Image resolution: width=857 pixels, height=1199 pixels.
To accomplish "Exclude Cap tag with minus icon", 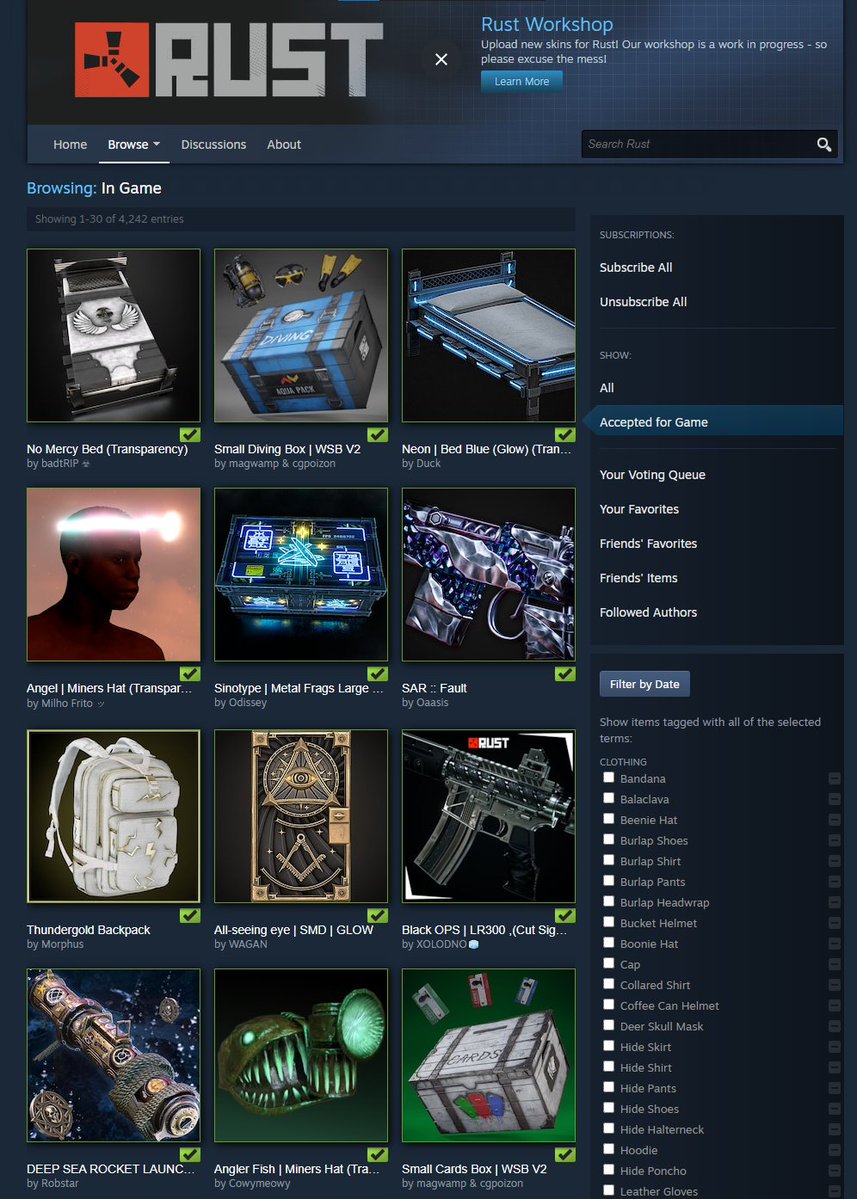I will [834, 964].
